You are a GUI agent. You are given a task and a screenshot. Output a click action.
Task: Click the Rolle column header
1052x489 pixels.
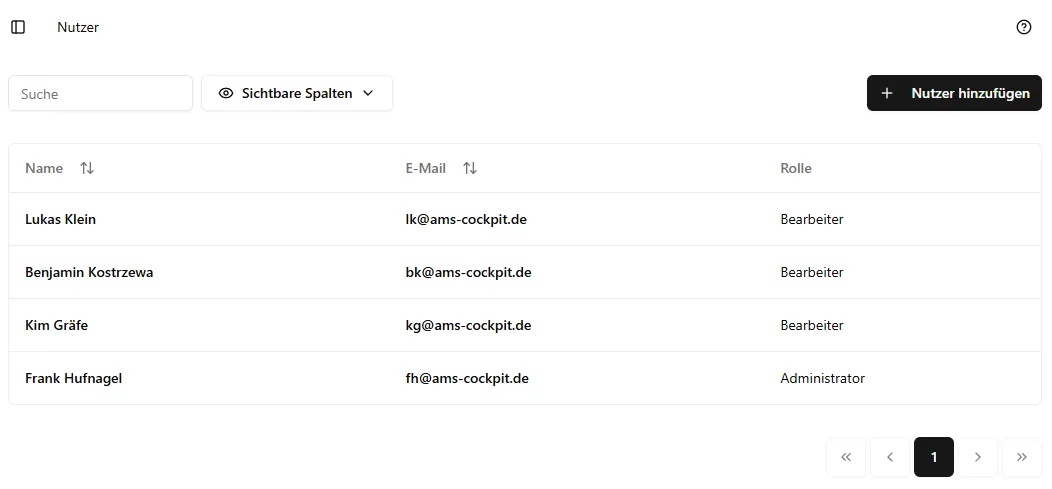point(796,168)
